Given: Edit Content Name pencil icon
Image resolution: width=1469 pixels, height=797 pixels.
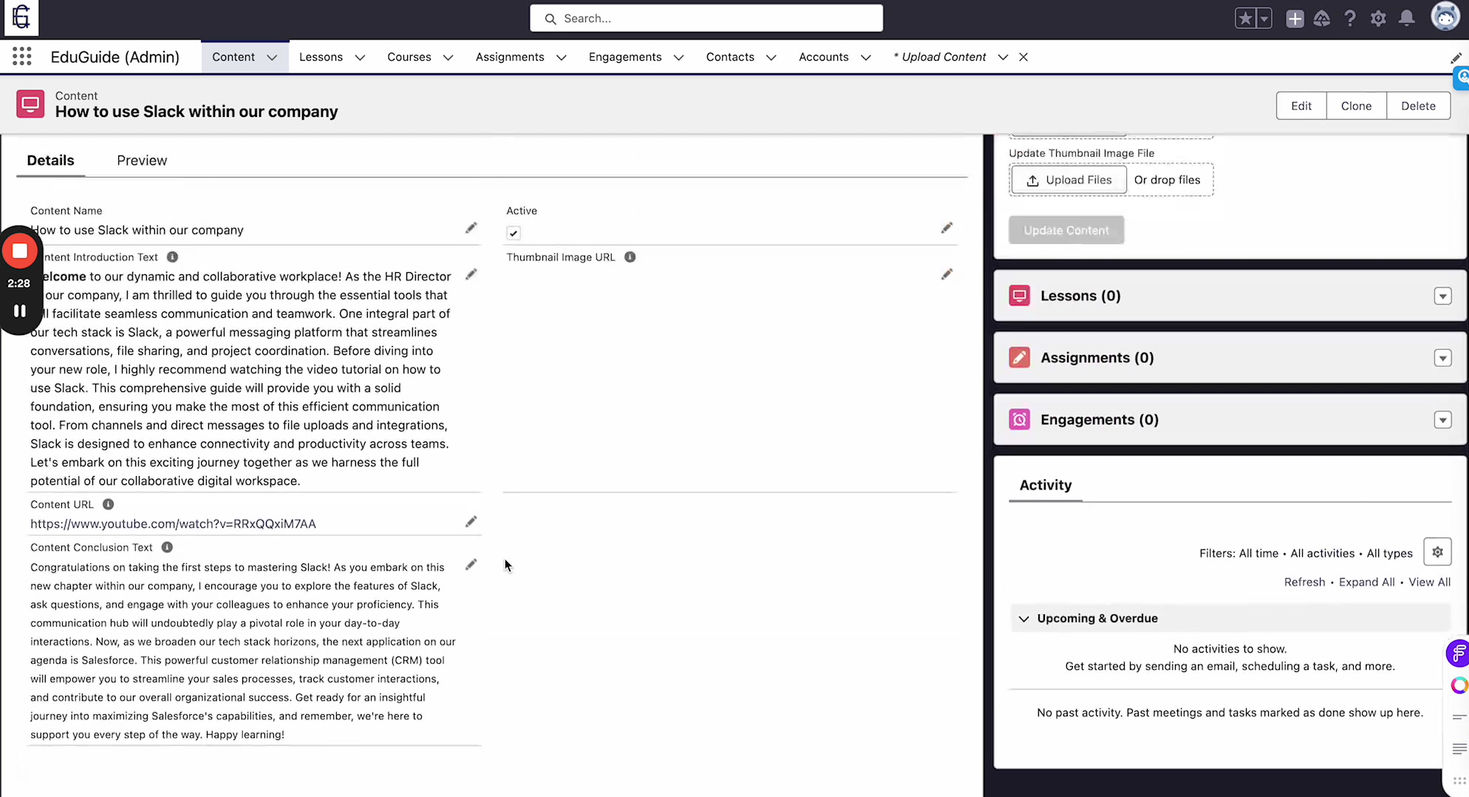Looking at the screenshot, I should click(471, 228).
